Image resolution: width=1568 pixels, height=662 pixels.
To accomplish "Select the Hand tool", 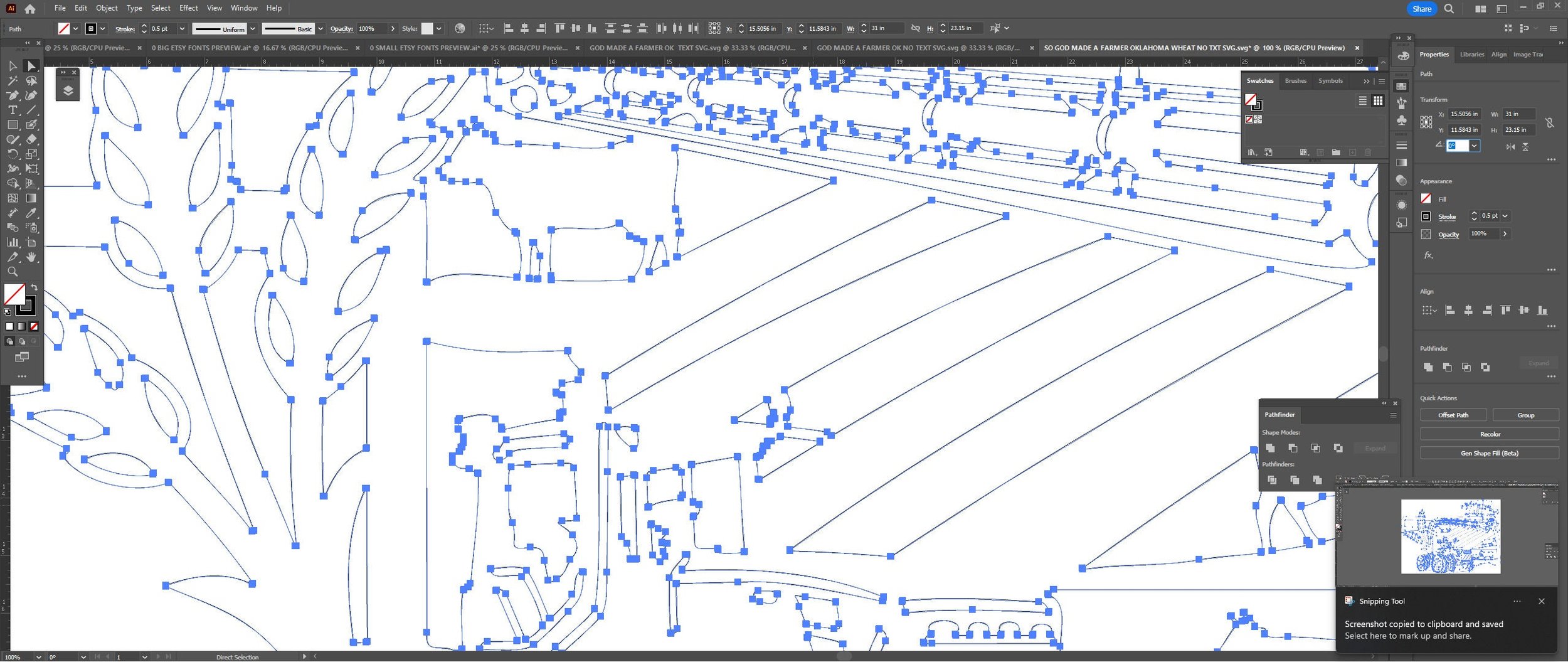I will point(31,257).
